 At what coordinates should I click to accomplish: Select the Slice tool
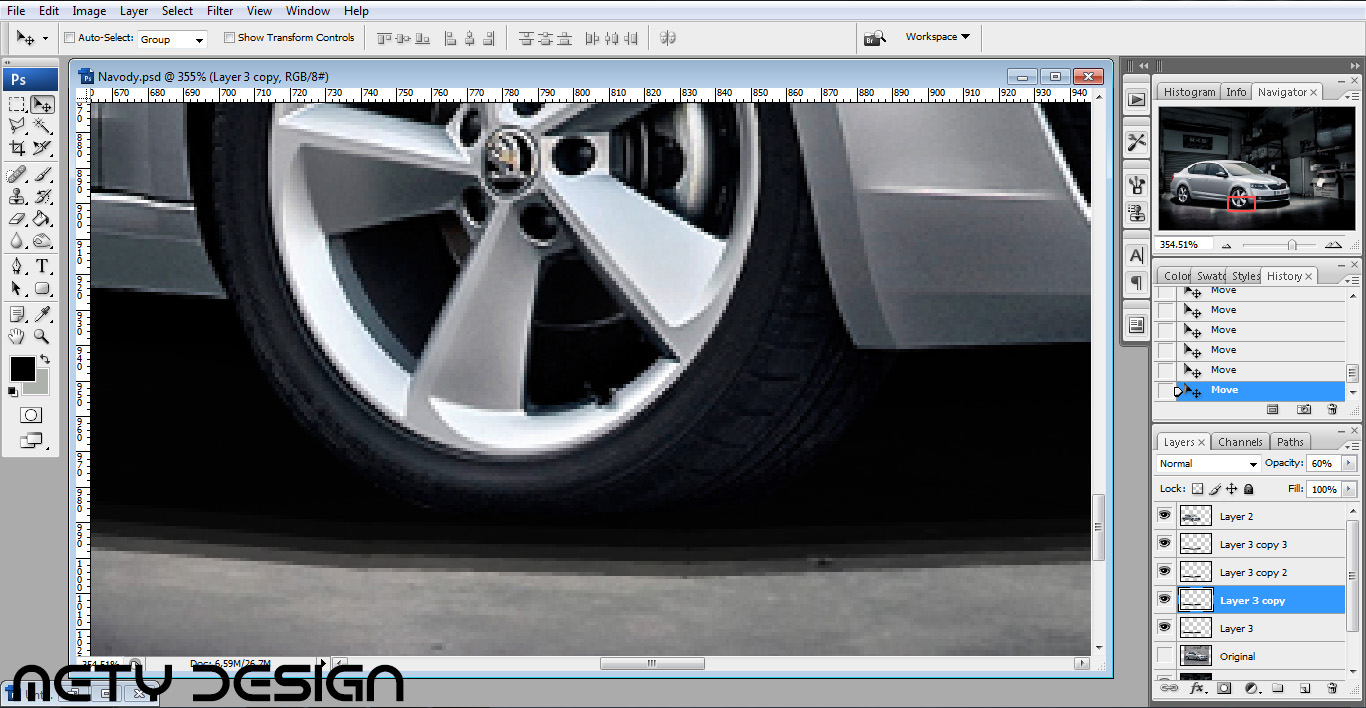pos(42,148)
